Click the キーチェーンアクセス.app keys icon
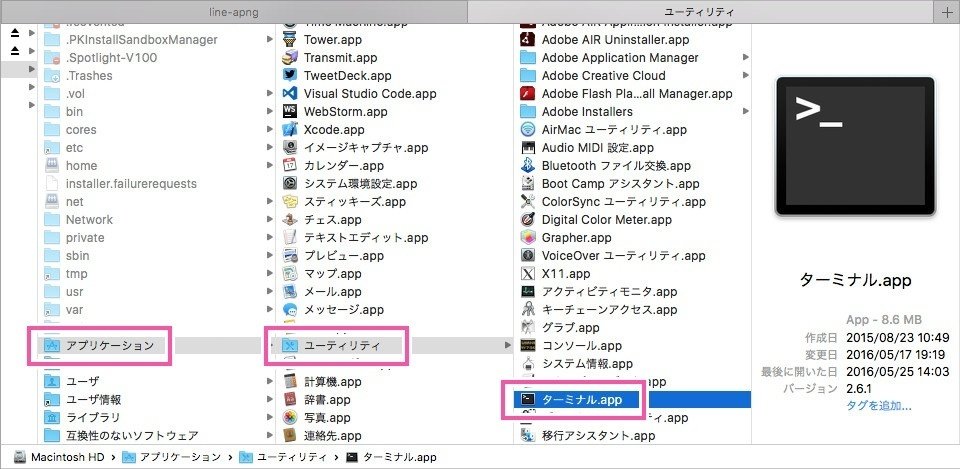960x469 pixels. 527,310
